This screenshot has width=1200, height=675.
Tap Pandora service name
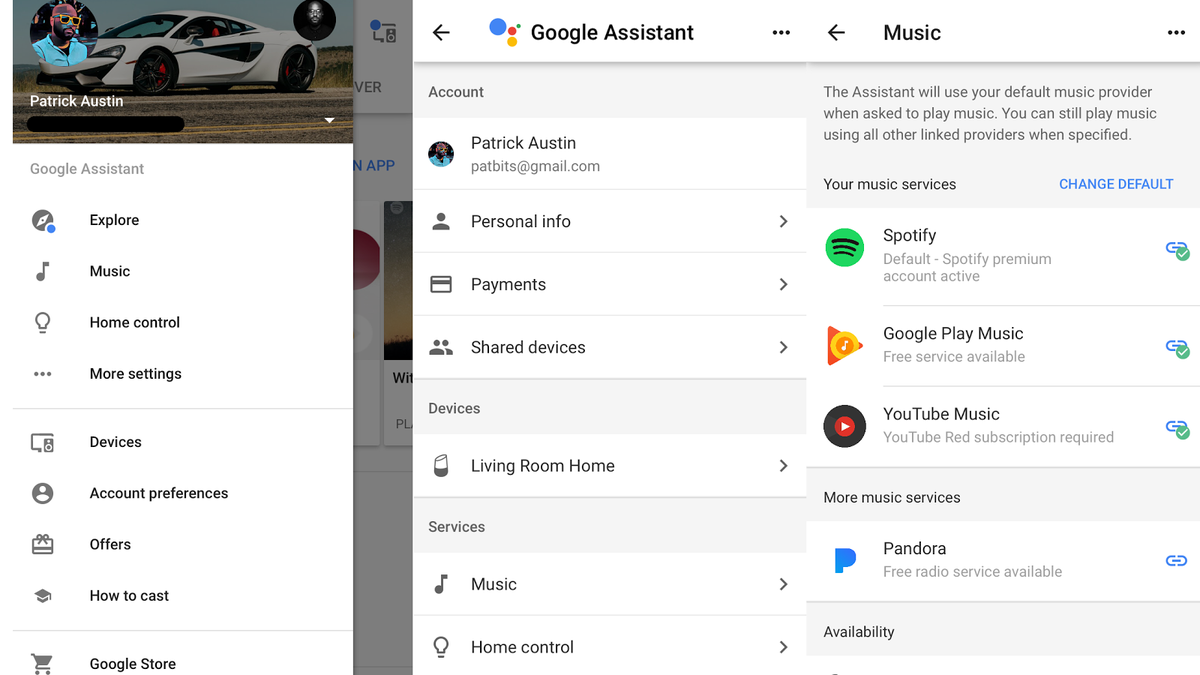[x=914, y=548]
